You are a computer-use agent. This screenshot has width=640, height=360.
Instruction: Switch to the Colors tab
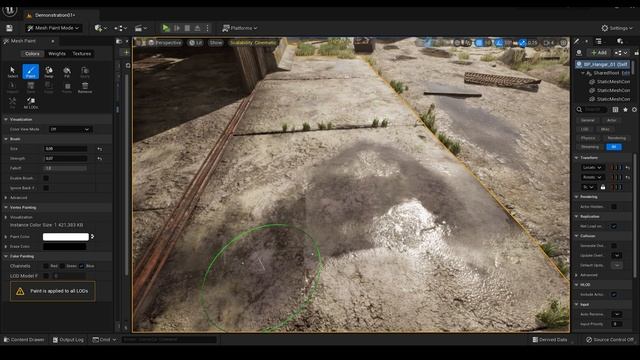pyautogui.click(x=32, y=54)
